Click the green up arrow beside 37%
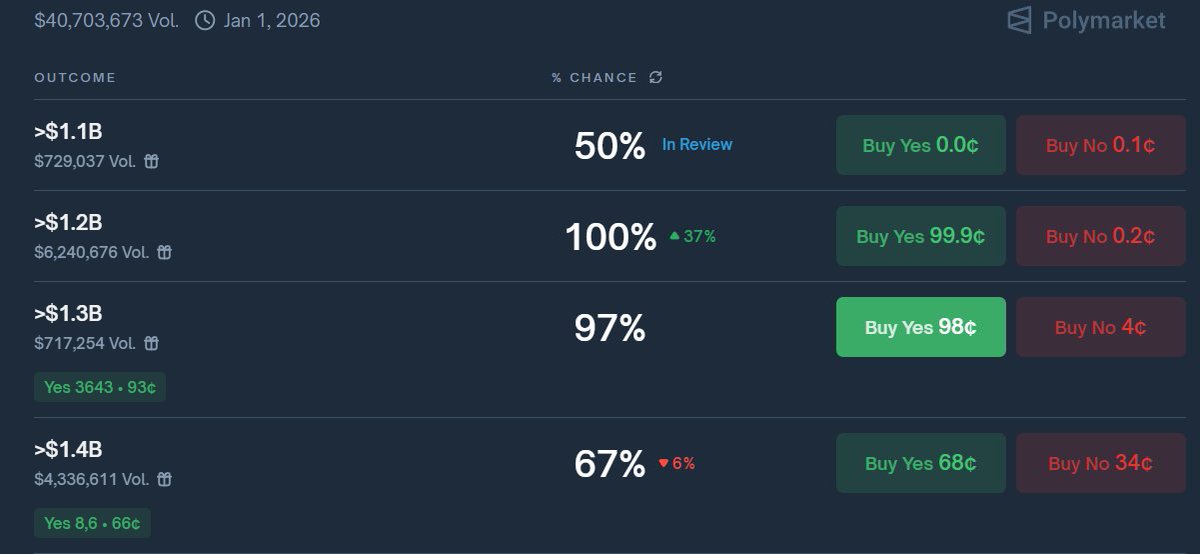The height and width of the screenshot is (554, 1200). point(674,236)
